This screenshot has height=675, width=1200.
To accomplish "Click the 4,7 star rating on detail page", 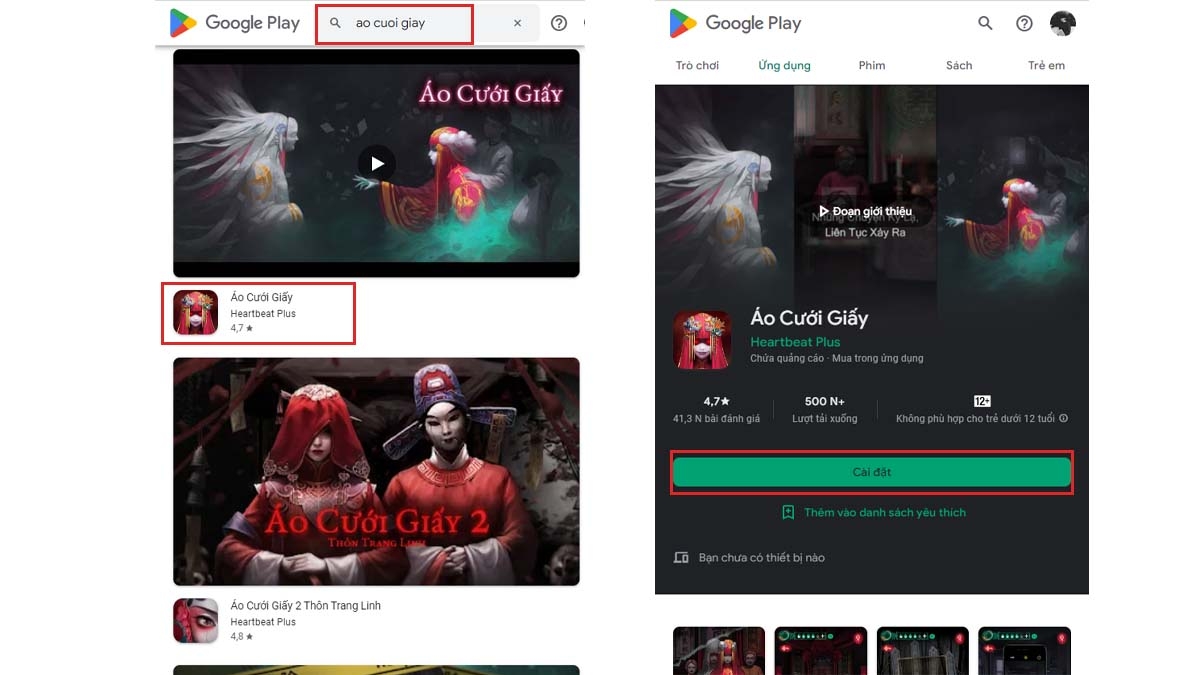I will coord(716,401).
